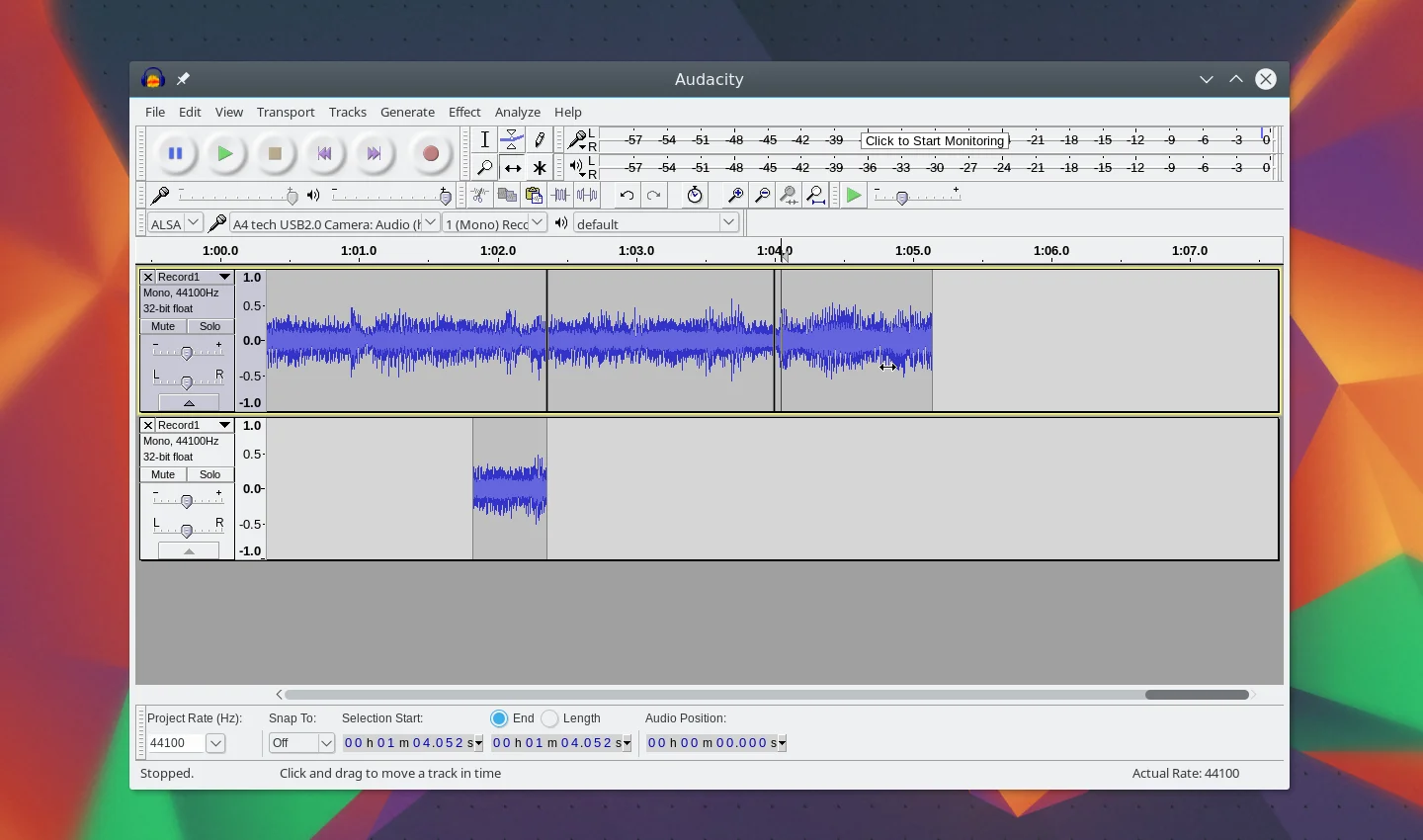Choose the Time Shift tool
1423x840 pixels.
point(512,168)
